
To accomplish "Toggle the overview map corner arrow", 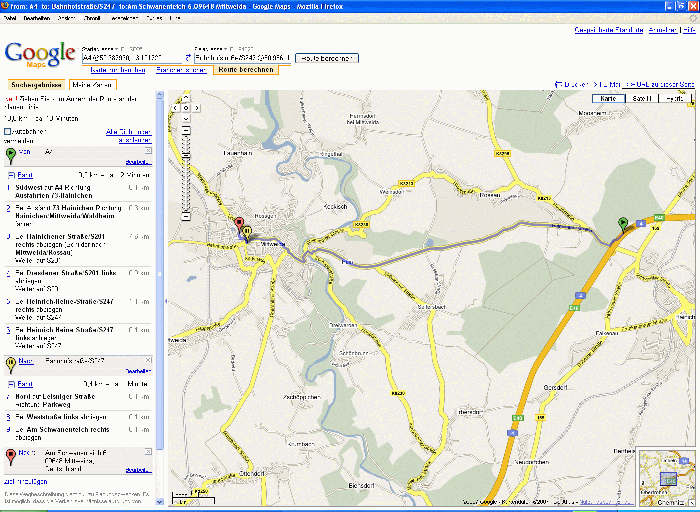I will (x=692, y=503).
